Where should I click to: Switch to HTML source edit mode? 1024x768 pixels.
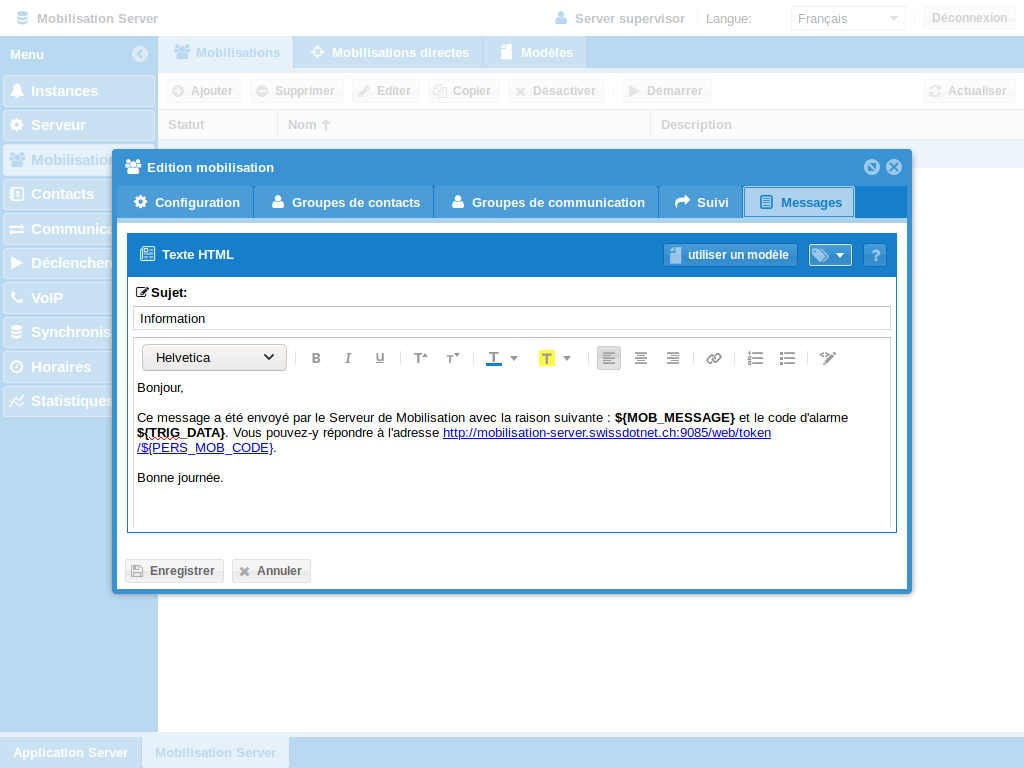[828, 358]
